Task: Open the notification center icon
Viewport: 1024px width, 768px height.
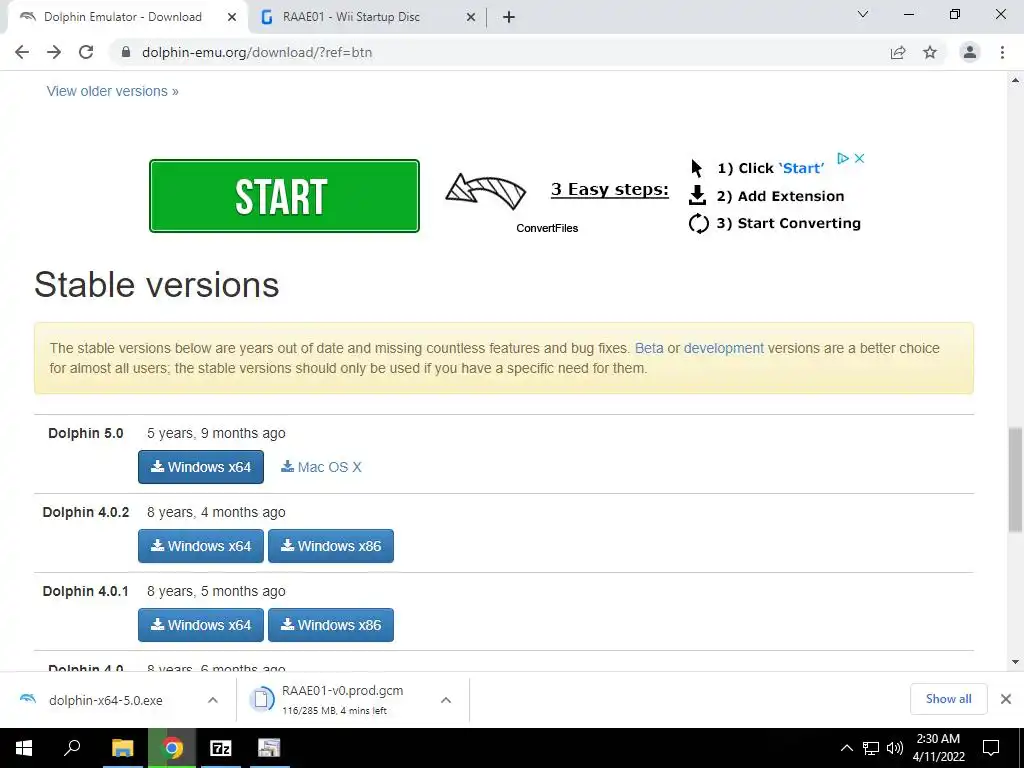Action: point(991,748)
